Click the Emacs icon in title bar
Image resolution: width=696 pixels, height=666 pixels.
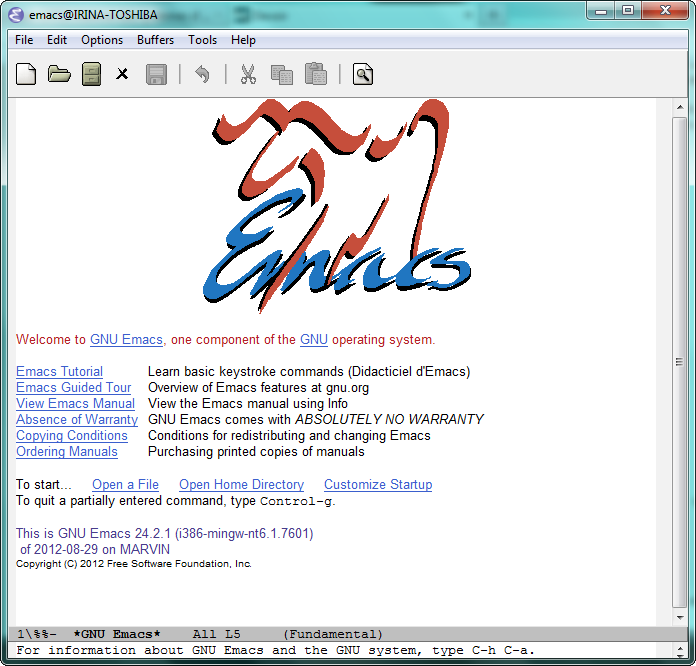click(16, 15)
